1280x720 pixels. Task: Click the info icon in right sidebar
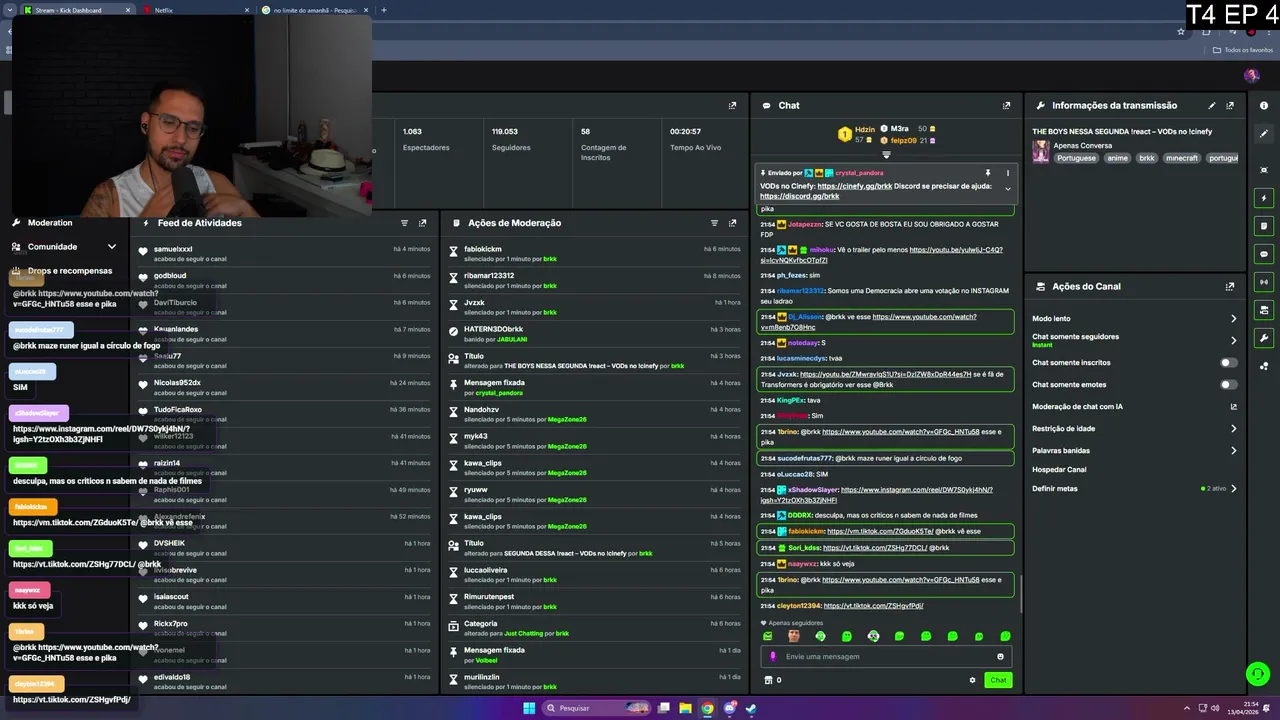pyautogui.click(x=1264, y=105)
